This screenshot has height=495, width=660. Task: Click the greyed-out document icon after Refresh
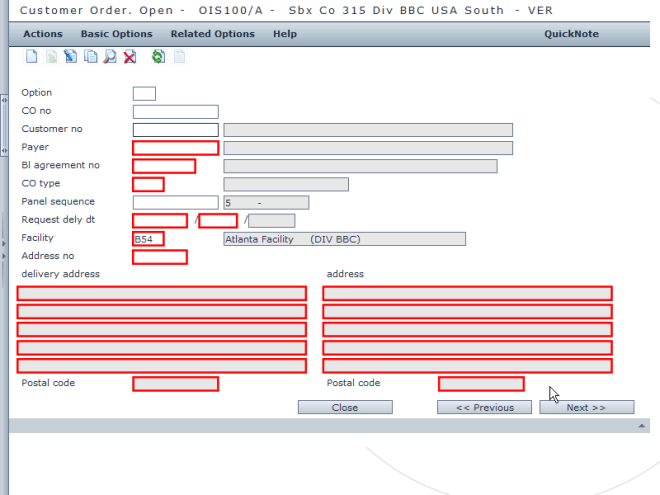[180, 58]
